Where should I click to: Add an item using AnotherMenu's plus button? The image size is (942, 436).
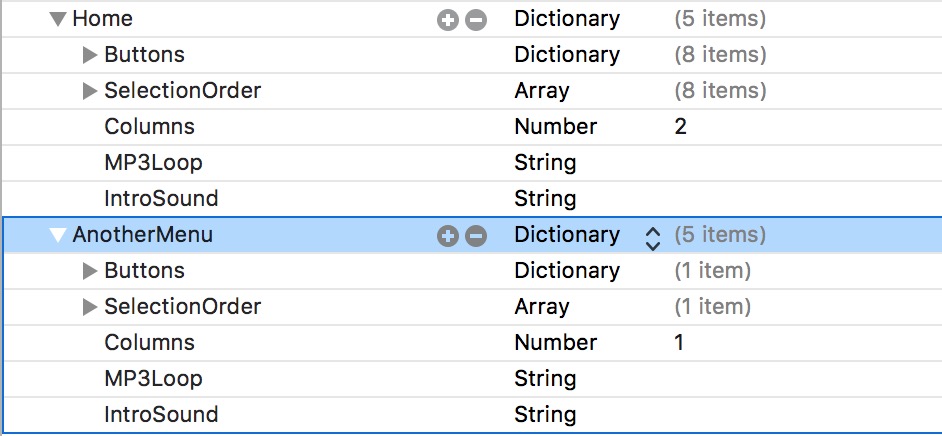click(448, 235)
